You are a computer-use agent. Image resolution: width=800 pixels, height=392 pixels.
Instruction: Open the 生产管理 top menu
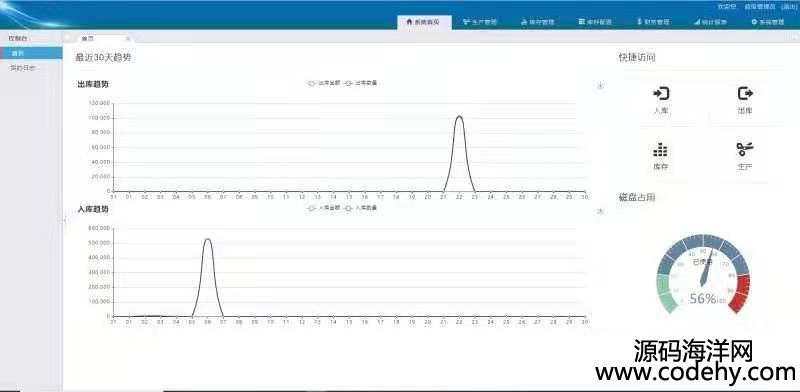[x=480, y=22]
